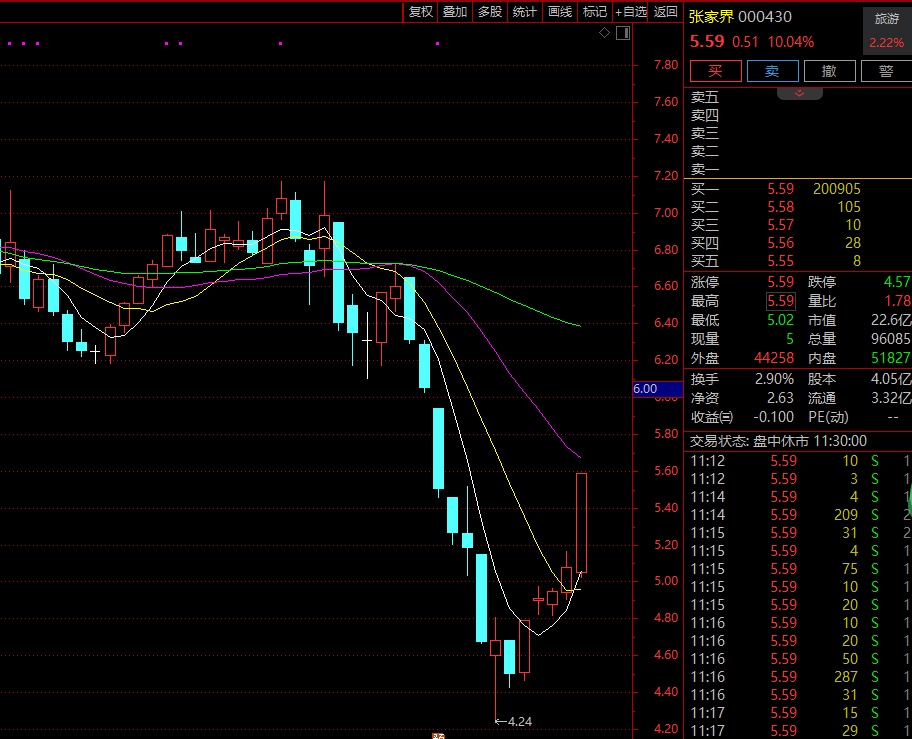Click the diamond icon above the chart

pos(604,33)
